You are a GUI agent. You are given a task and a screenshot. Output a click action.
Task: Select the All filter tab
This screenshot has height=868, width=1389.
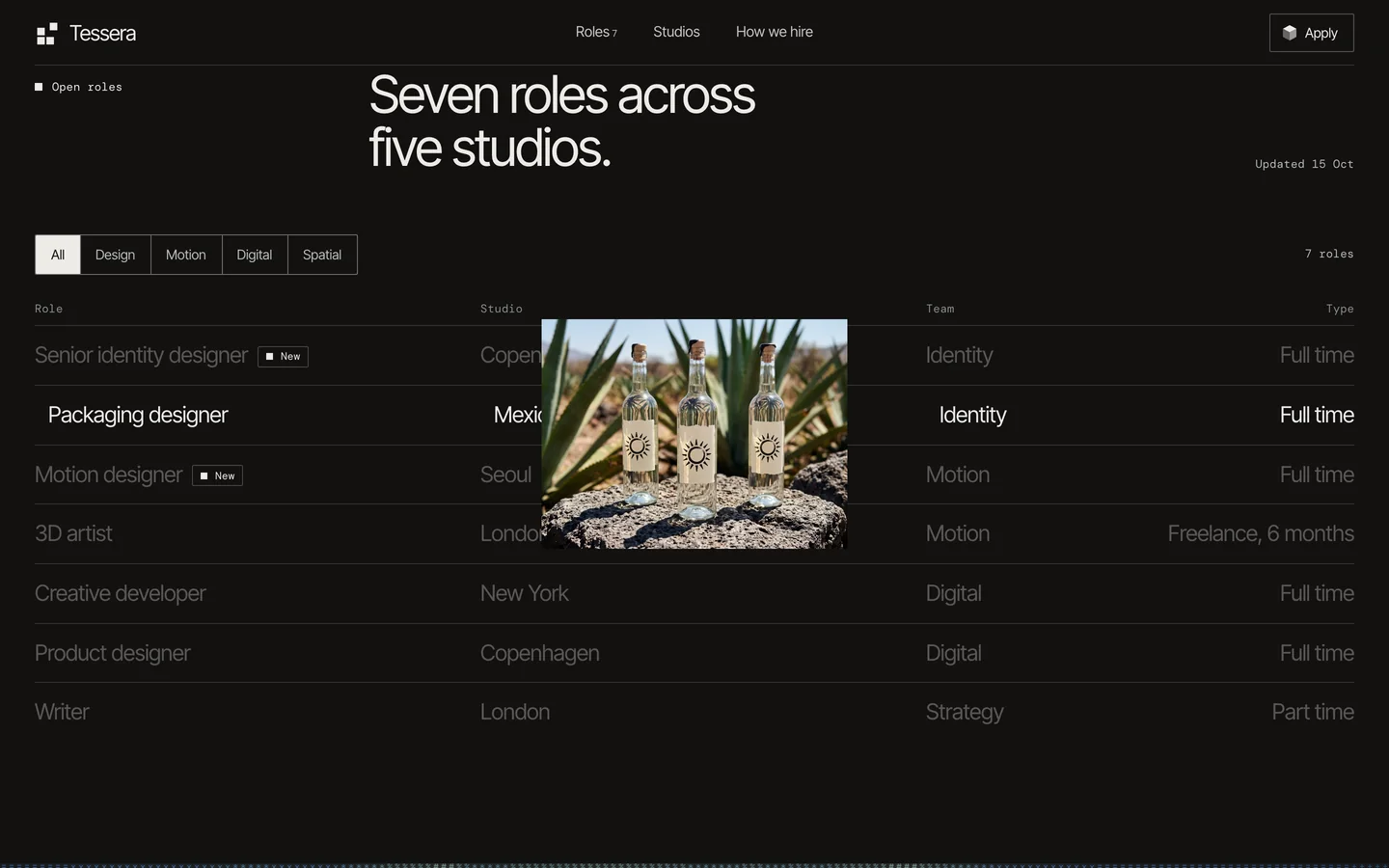click(58, 255)
